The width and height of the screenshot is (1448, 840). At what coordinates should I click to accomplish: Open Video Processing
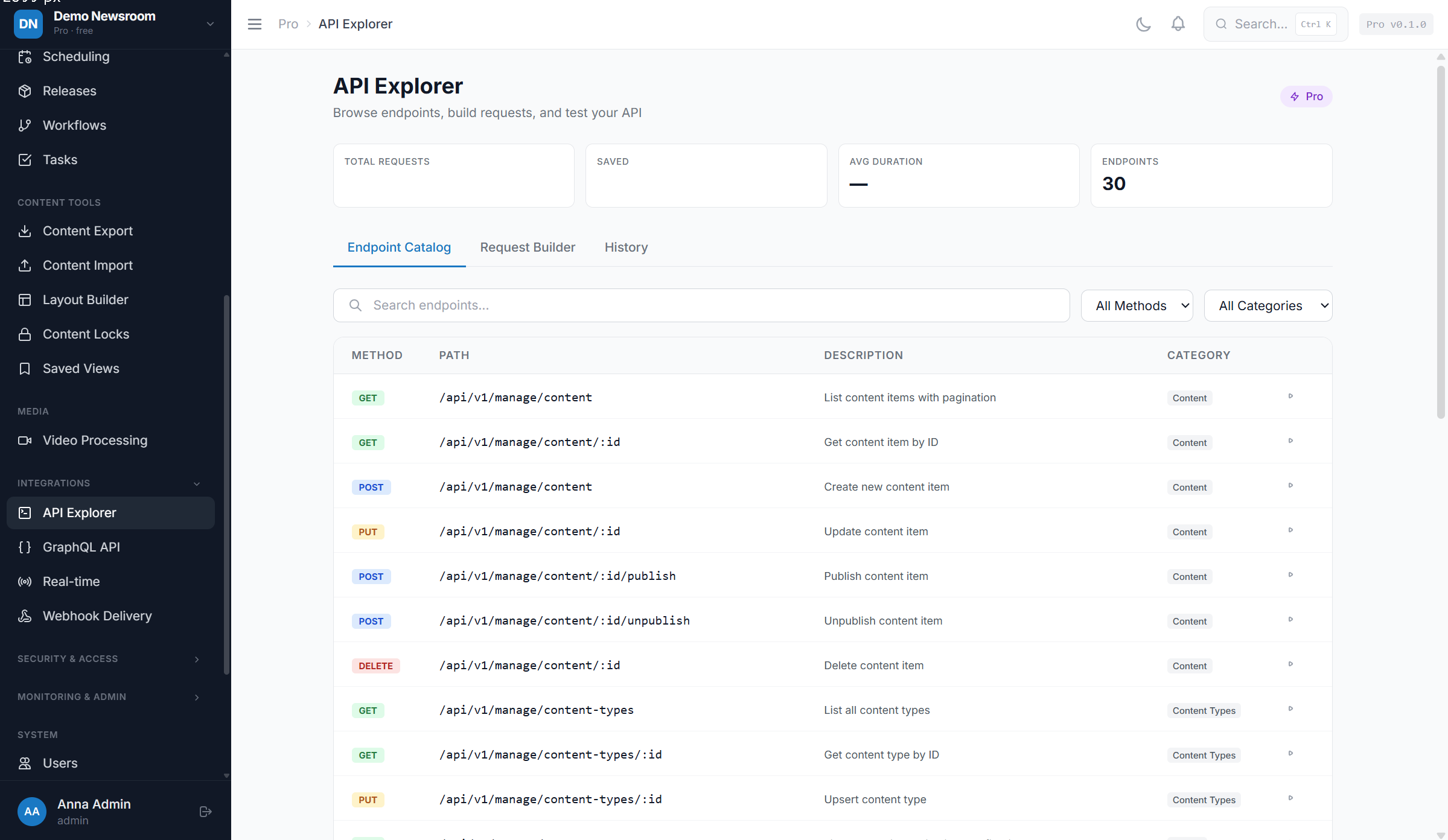110,441
